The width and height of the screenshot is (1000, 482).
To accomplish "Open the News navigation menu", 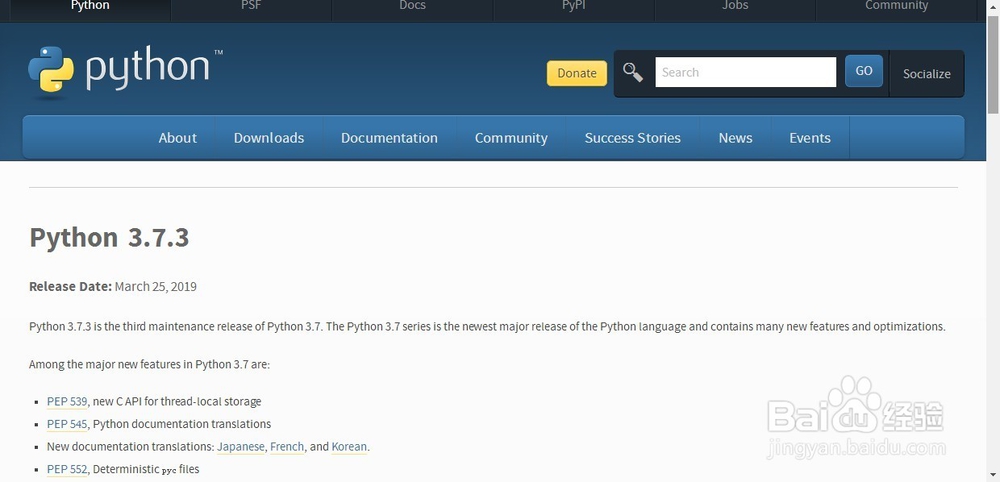I will pyautogui.click(x=735, y=138).
